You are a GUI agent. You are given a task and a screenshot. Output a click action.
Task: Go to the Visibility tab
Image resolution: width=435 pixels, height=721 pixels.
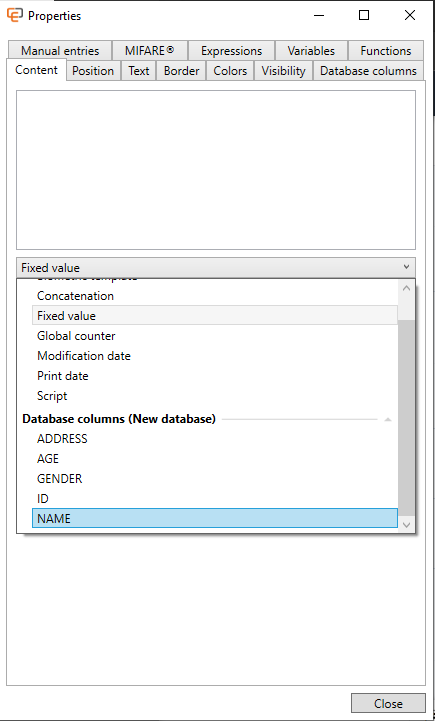point(283,71)
